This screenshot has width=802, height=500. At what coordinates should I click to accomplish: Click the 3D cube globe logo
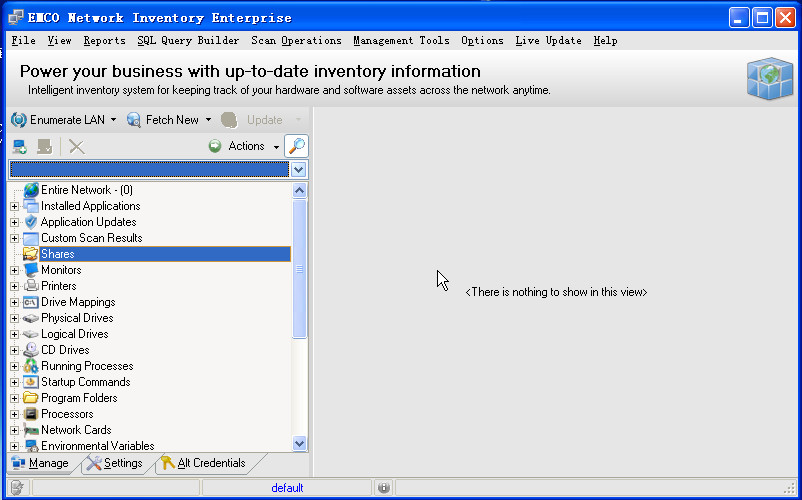pyautogui.click(x=770, y=78)
